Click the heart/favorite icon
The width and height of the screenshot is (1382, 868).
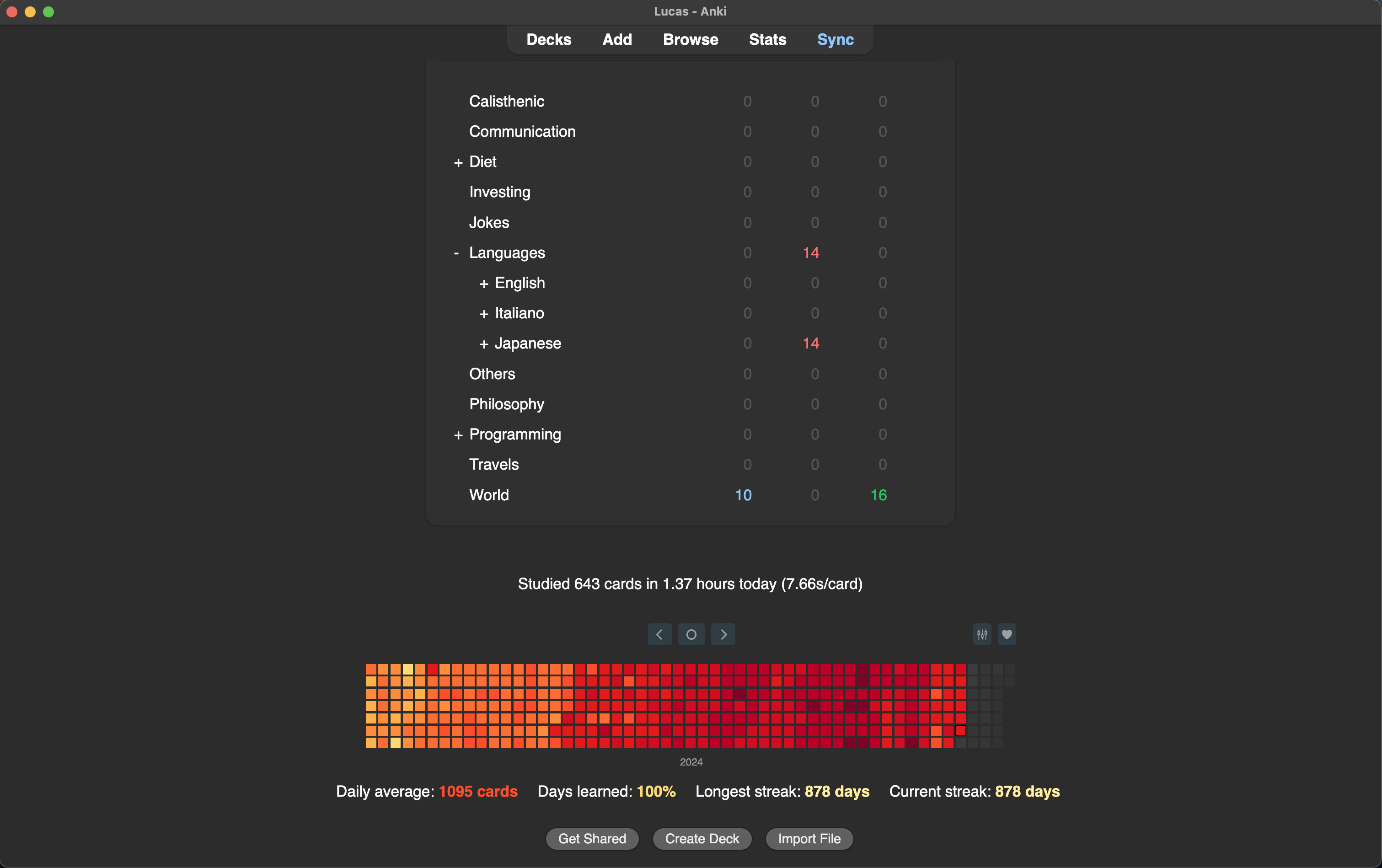pos(1007,634)
